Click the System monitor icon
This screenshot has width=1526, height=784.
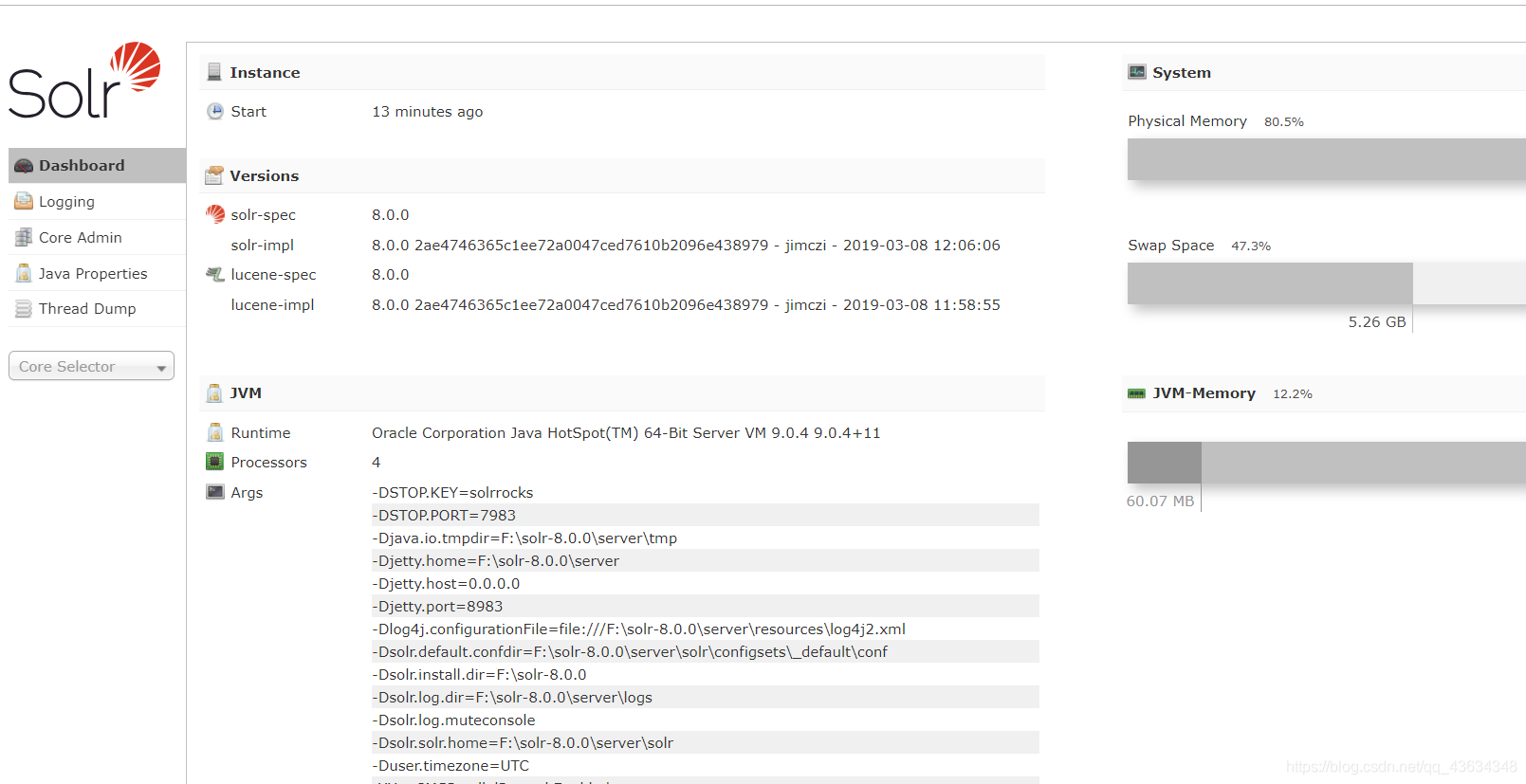point(1137,72)
